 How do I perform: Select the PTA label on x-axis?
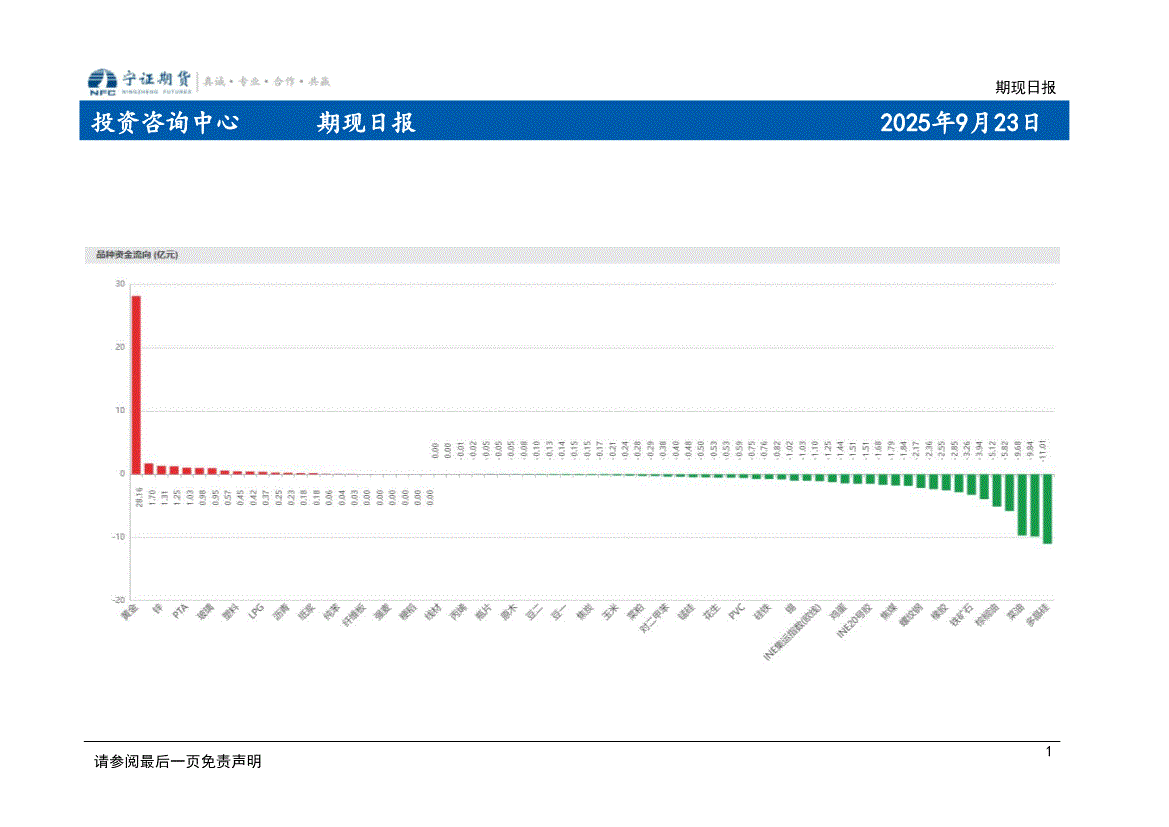click(x=180, y=613)
